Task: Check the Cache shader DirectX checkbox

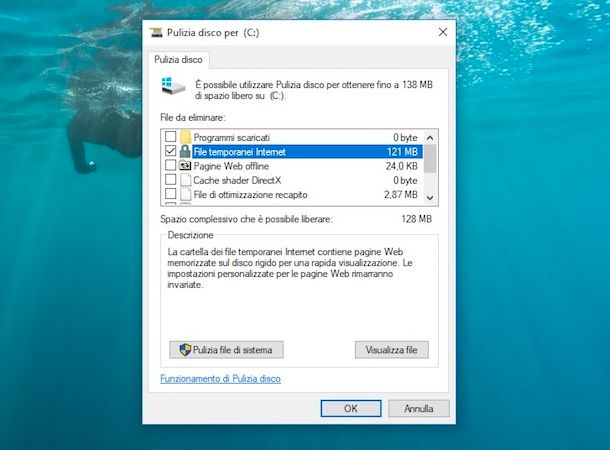Action: (170, 179)
